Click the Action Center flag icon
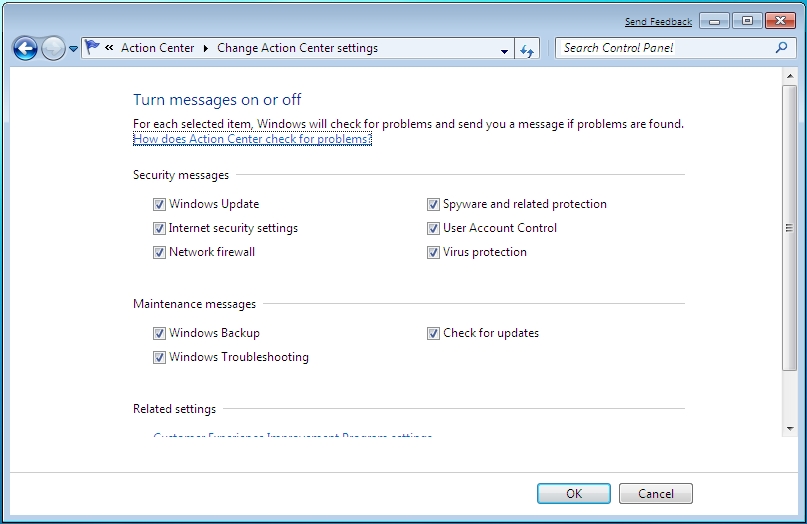 click(x=92, y=47)
